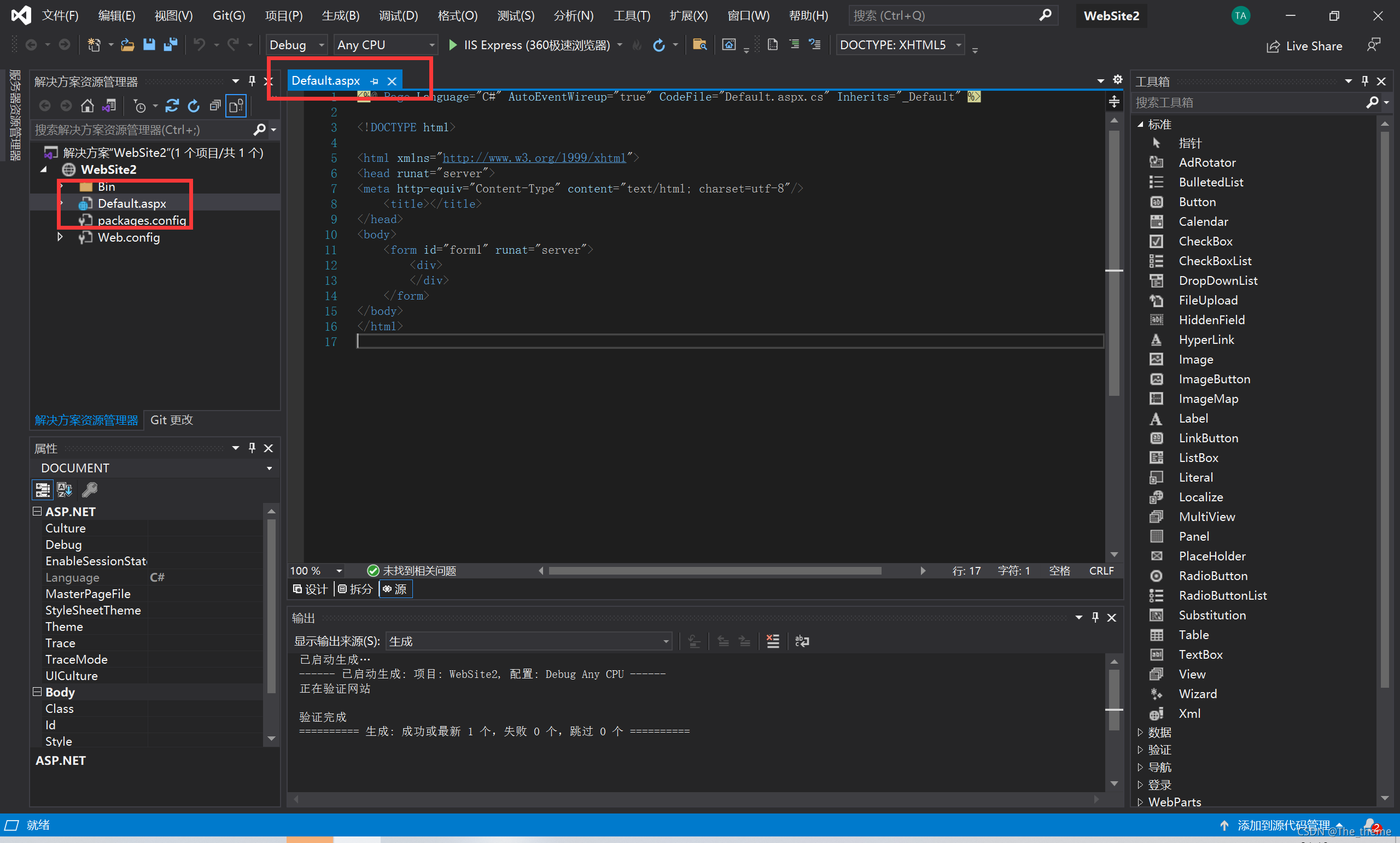This screenshot has width=1400, height=843.
Task: Expand the WebParts toolbox group
Action: click(1140, 802)
